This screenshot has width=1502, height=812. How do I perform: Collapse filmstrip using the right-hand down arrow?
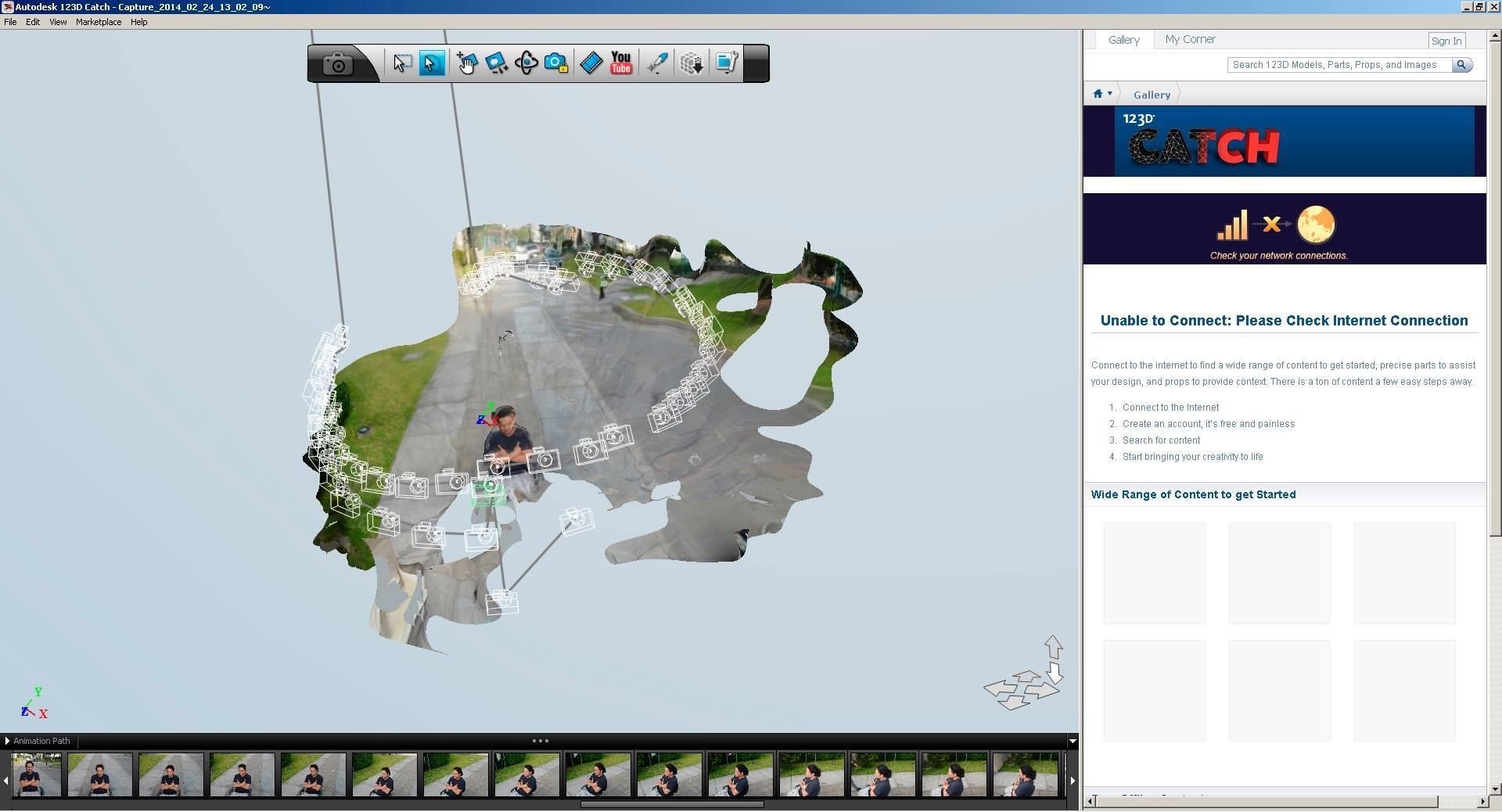click(x=1073, y=741)
